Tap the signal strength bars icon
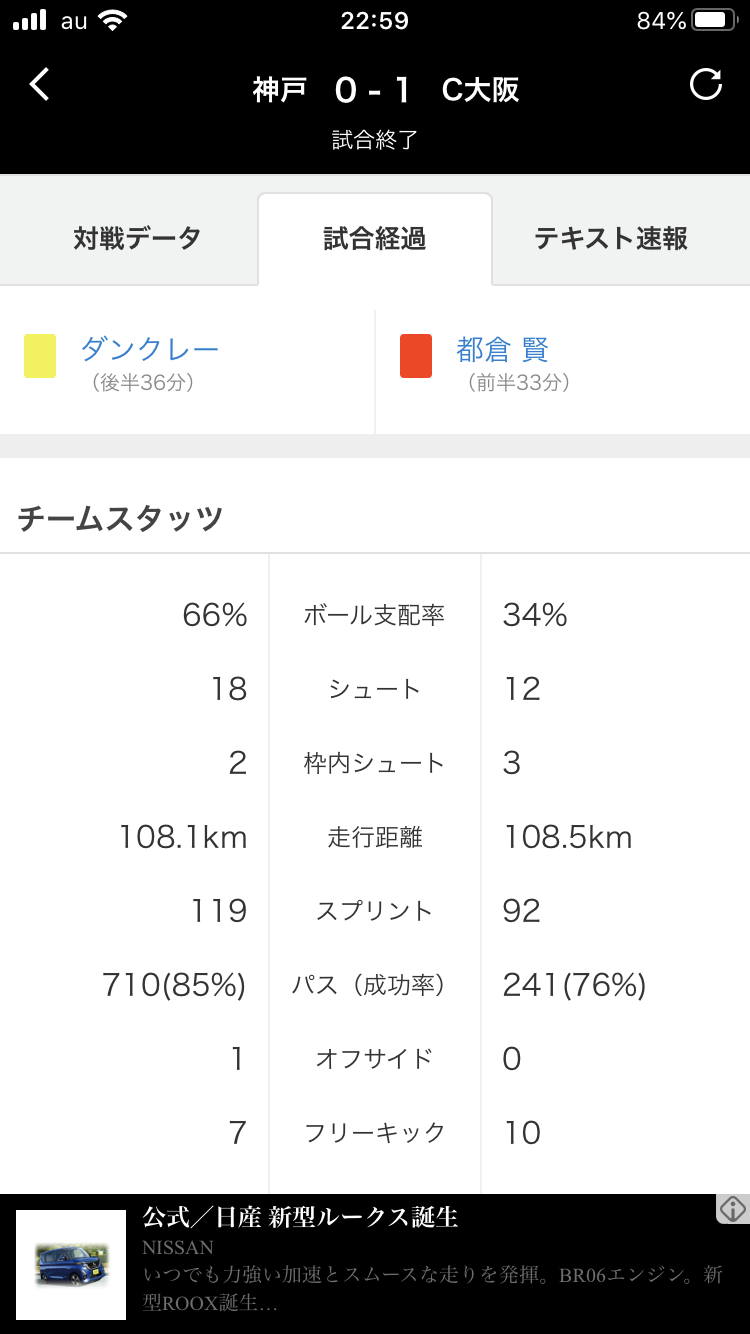This screenshot has width=750, height=1334. pyautogui.click(x=30, y=20)
